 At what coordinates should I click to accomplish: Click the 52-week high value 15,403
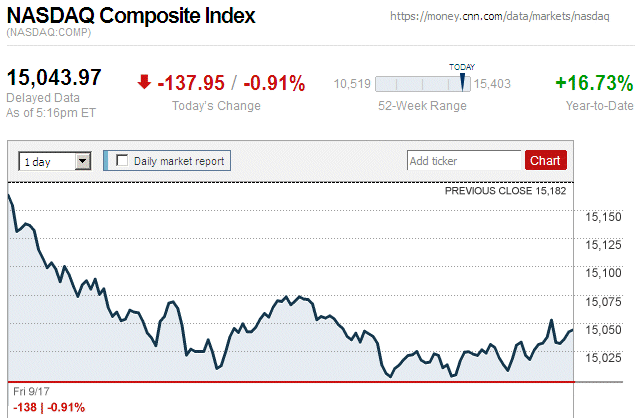point(492,84)
